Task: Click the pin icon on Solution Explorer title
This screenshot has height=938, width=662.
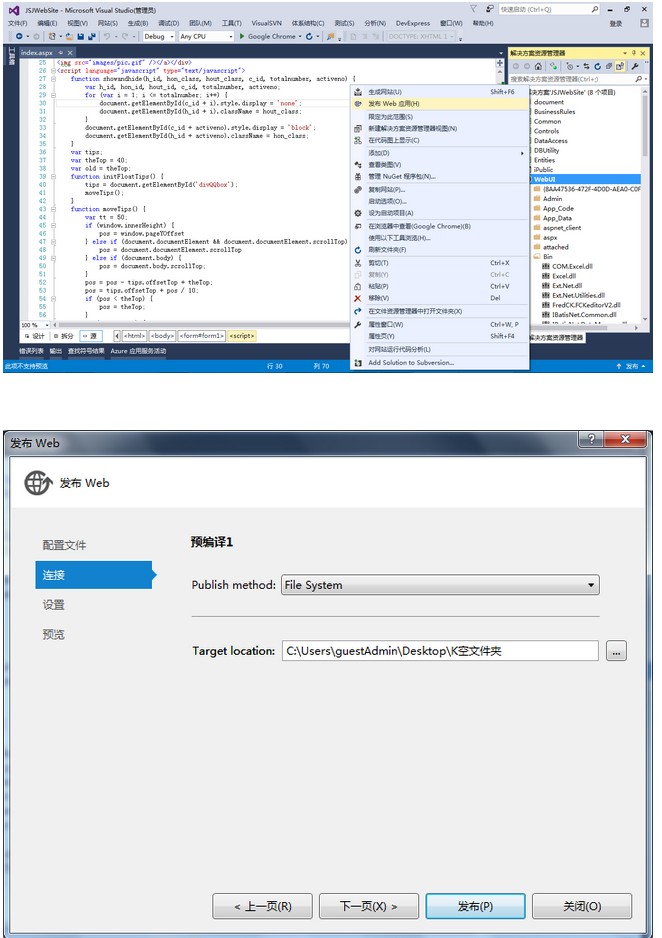Action: click(633, 53)
